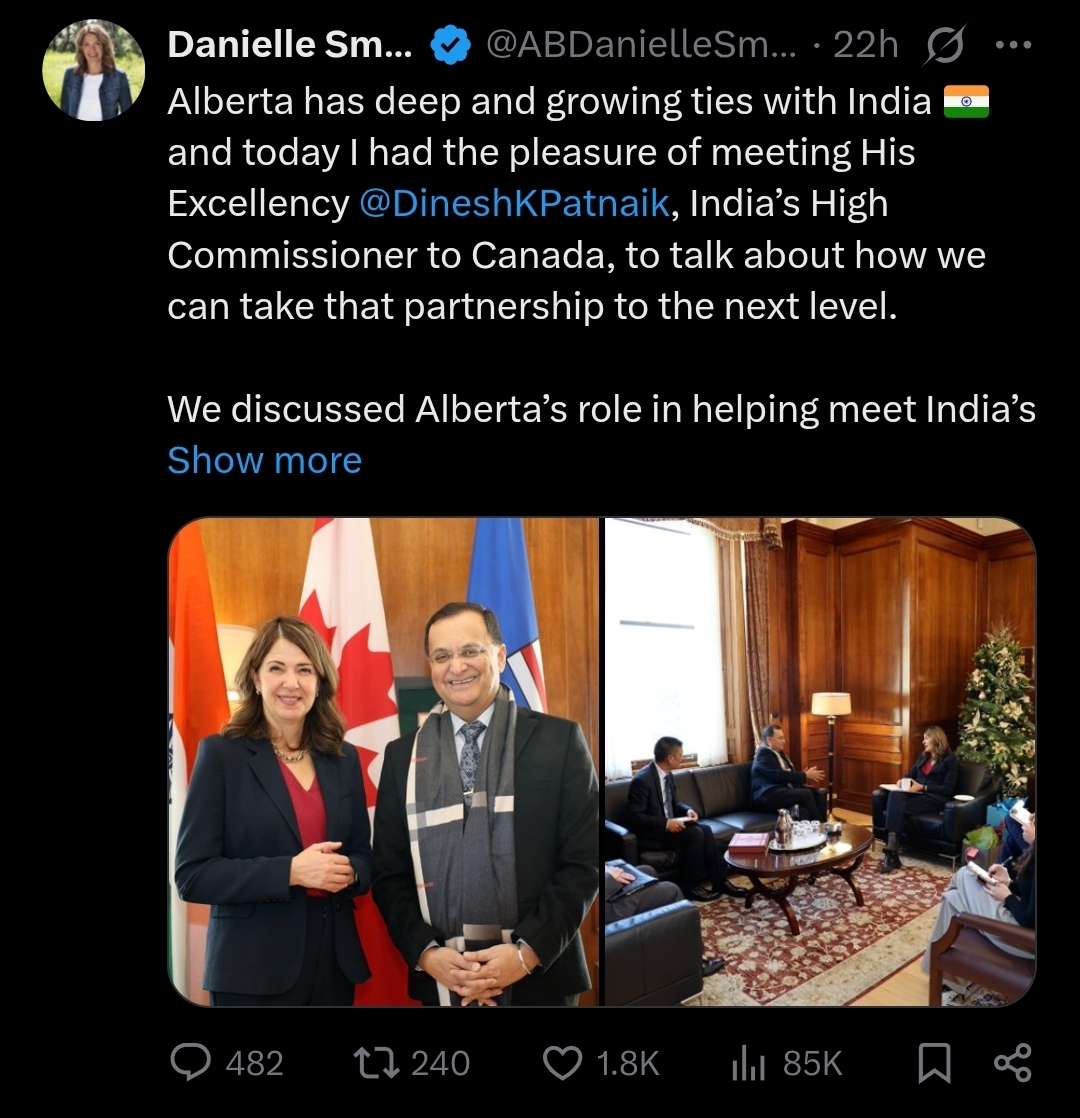Click the Grok slashed-circle icon
The height and width of the screenshot is (1118, 1080).
point(945,45)
